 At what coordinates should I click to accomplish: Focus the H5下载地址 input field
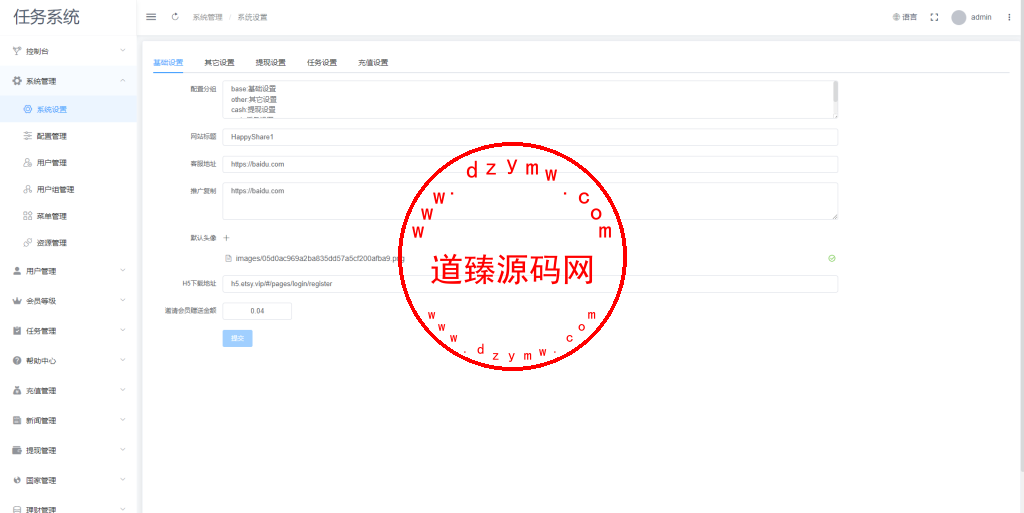pyautogui.click(x=530, y=284)
